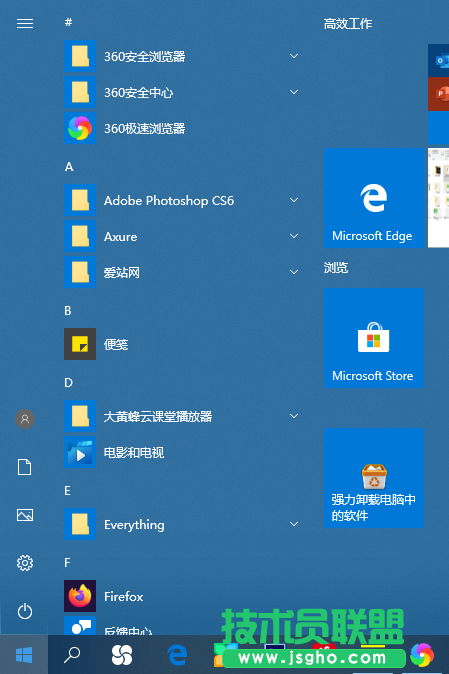Click the D letter index header

tap(68, 383)
